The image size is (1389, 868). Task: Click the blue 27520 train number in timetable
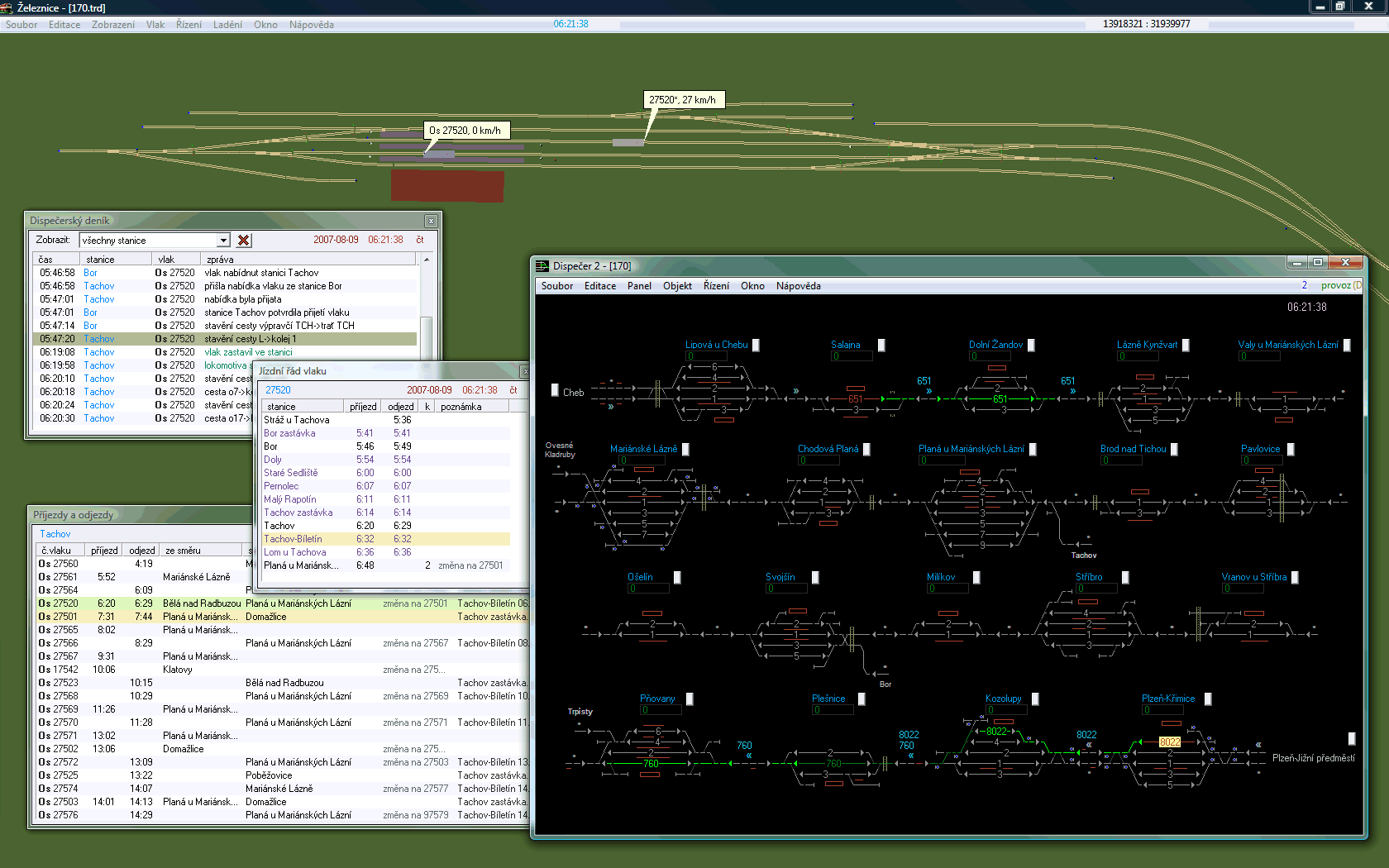[x=278, y=390]
